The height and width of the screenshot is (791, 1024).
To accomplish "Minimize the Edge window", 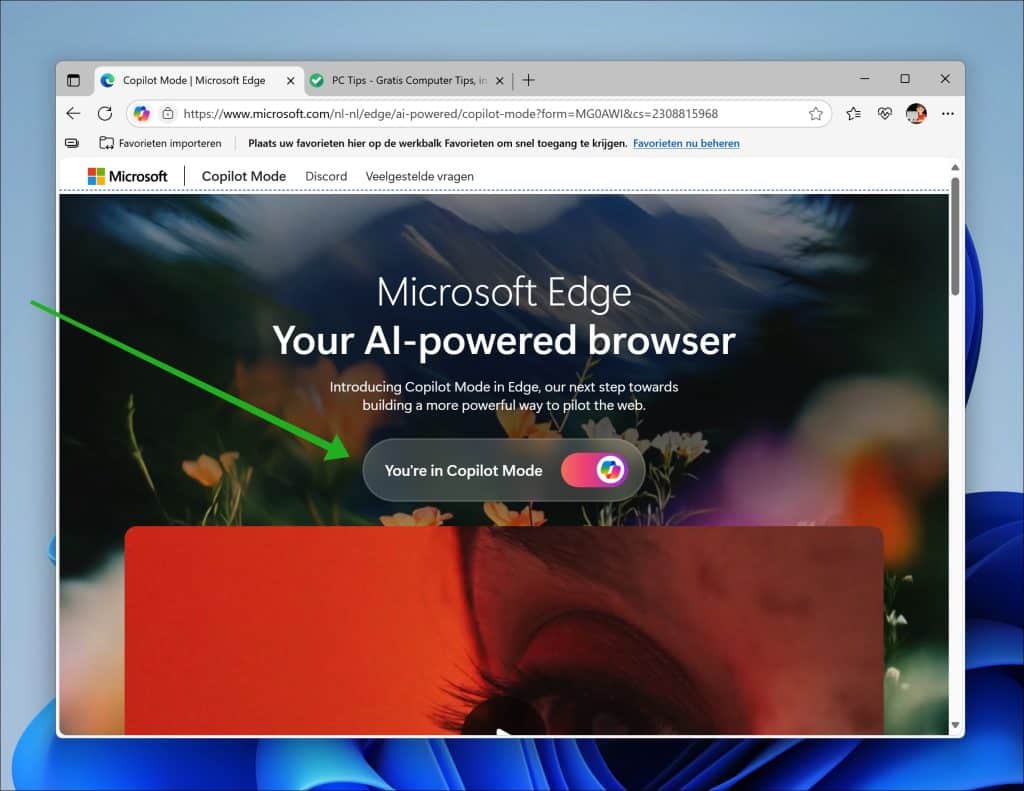I will pos(865,79).
